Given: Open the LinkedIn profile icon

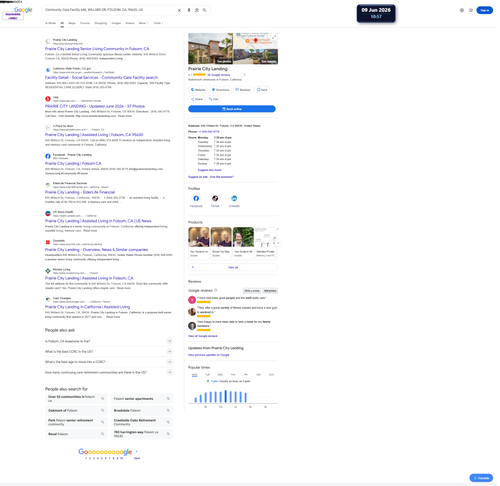Looking at the screenshot, I should [234, 199].
